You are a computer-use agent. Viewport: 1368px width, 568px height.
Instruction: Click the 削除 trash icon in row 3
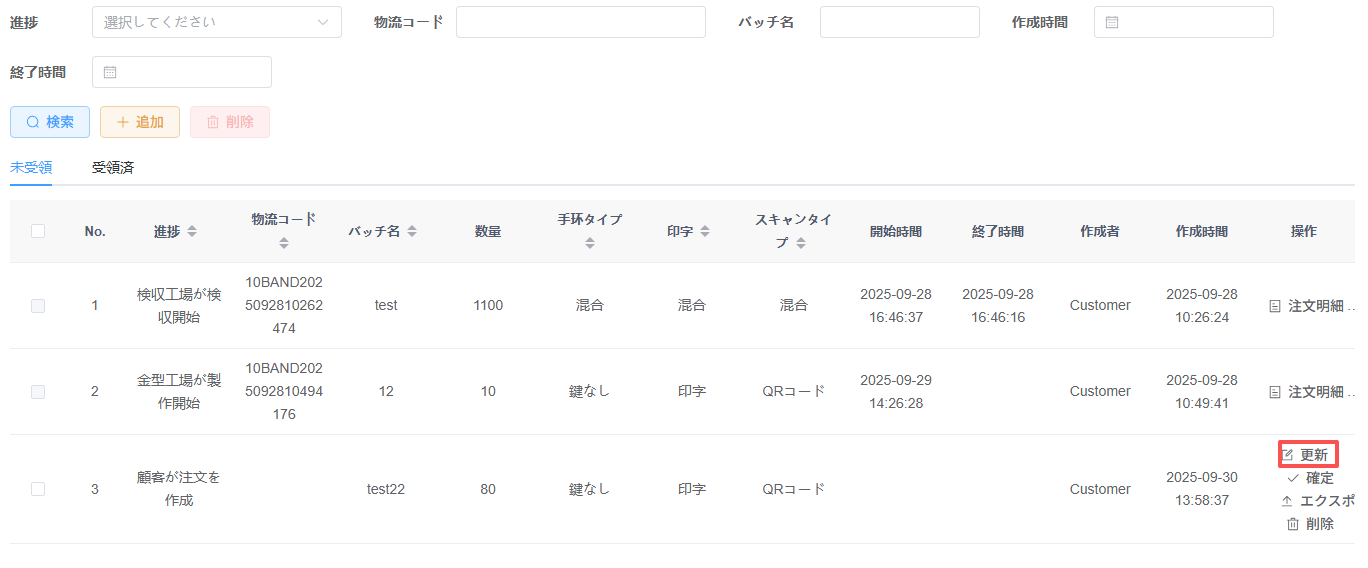pos(1293,524)
